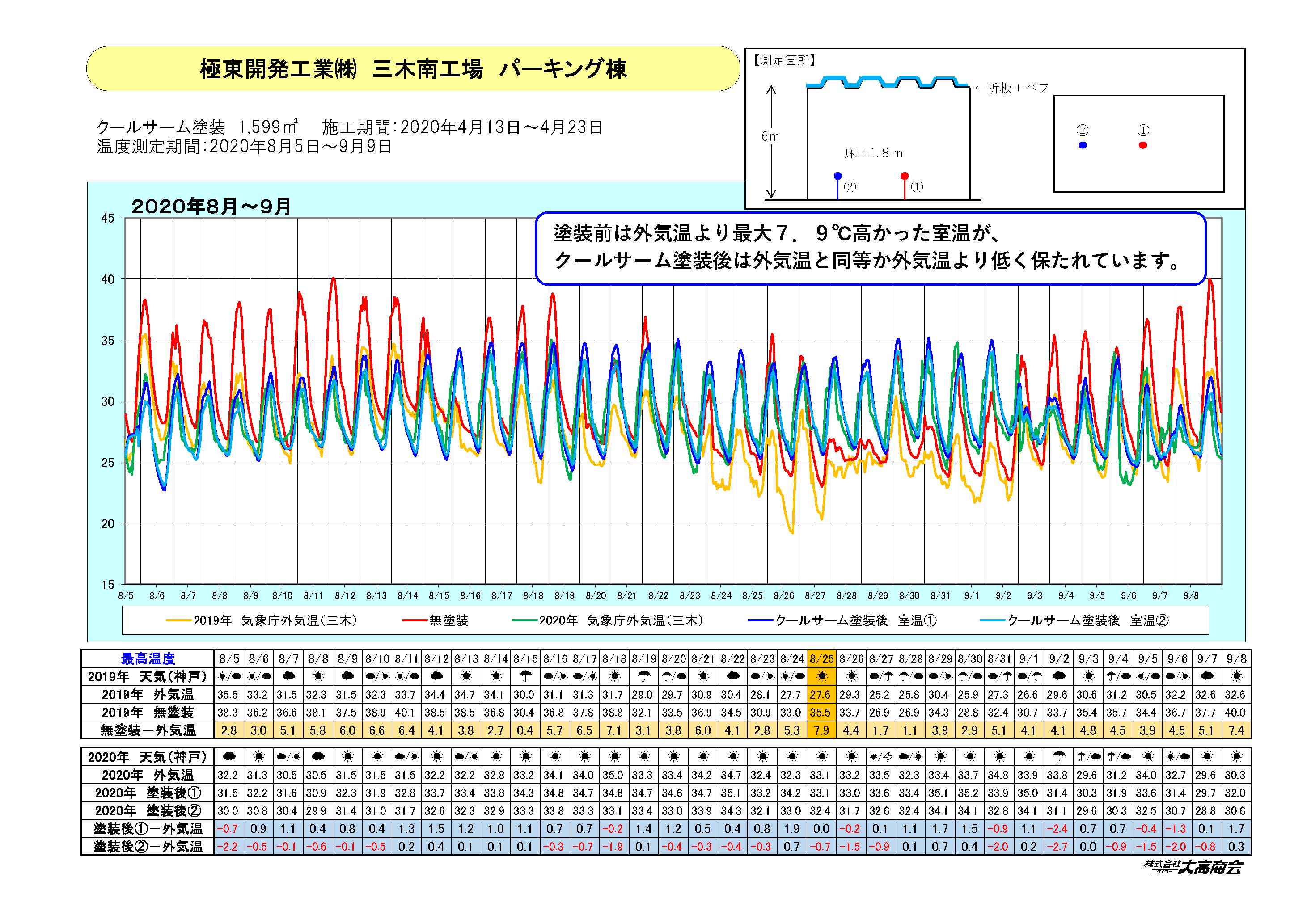Click the blue roof profile in the diagram
Image resolution: width=1307 pixels, height=924 pixels.
[888, 82]
